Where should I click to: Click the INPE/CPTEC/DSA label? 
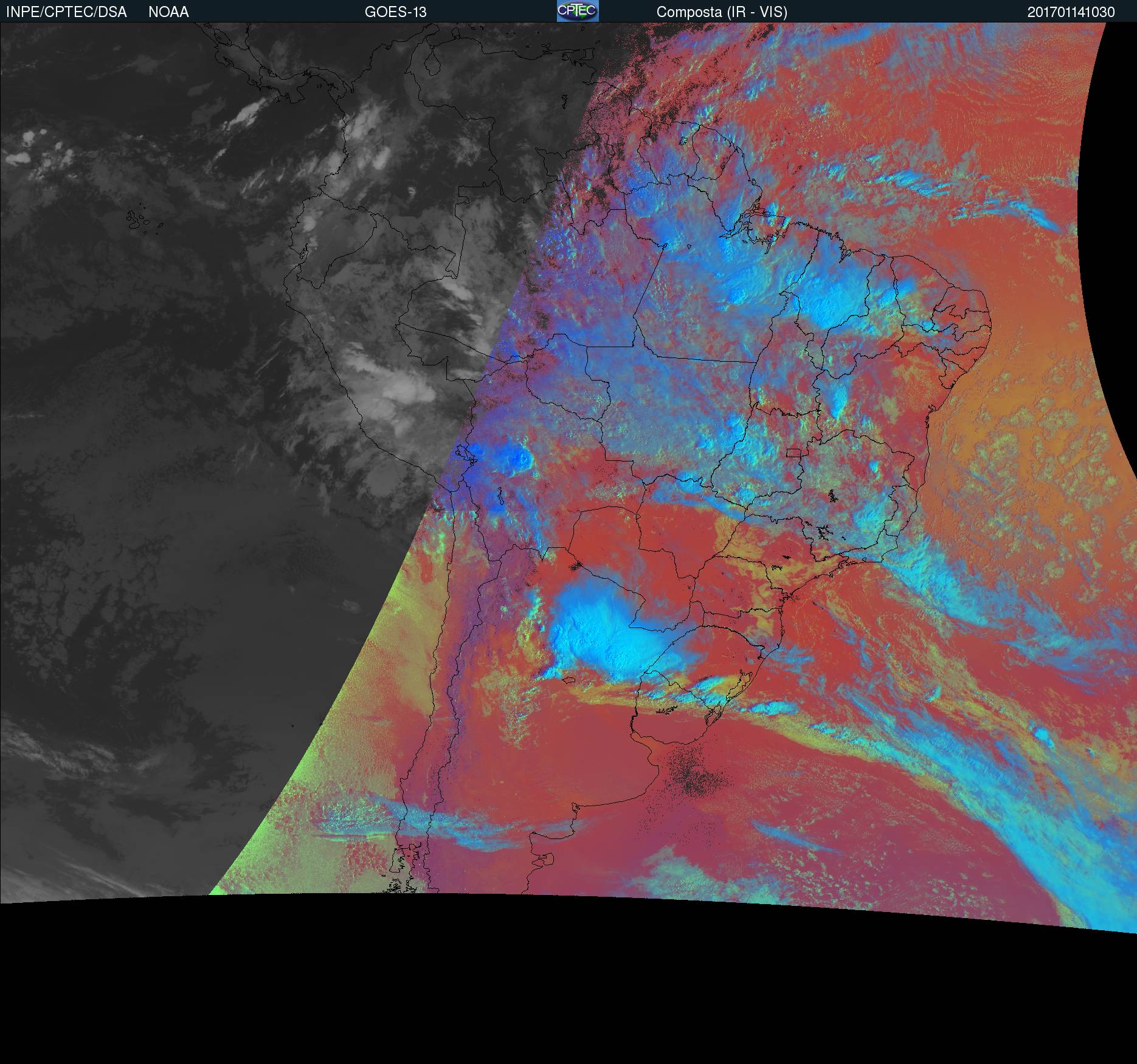click(66, 12)
